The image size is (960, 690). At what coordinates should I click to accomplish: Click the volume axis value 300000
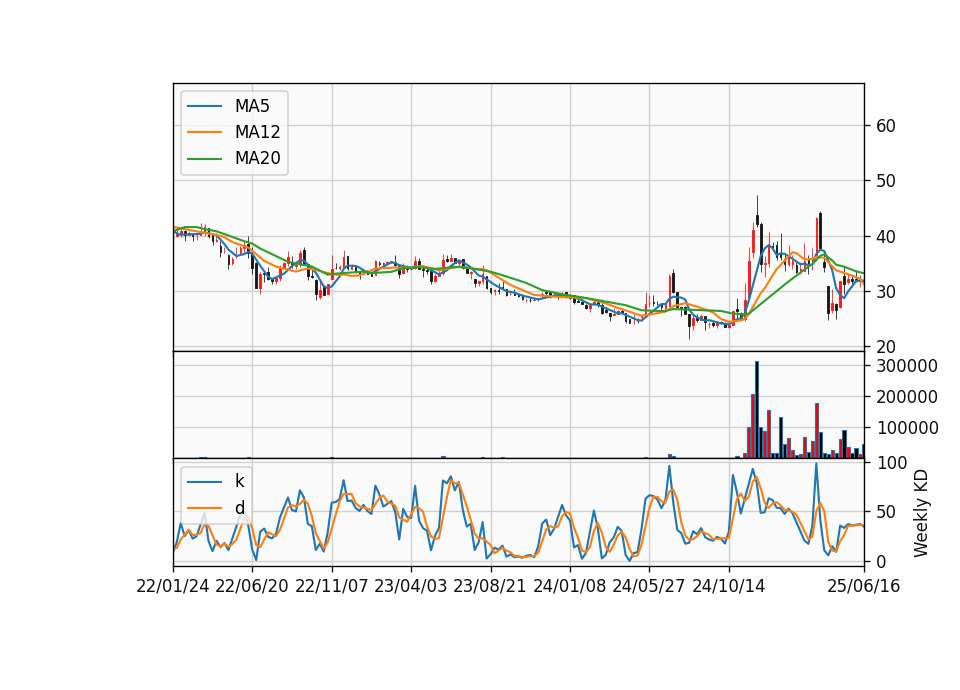907,366
